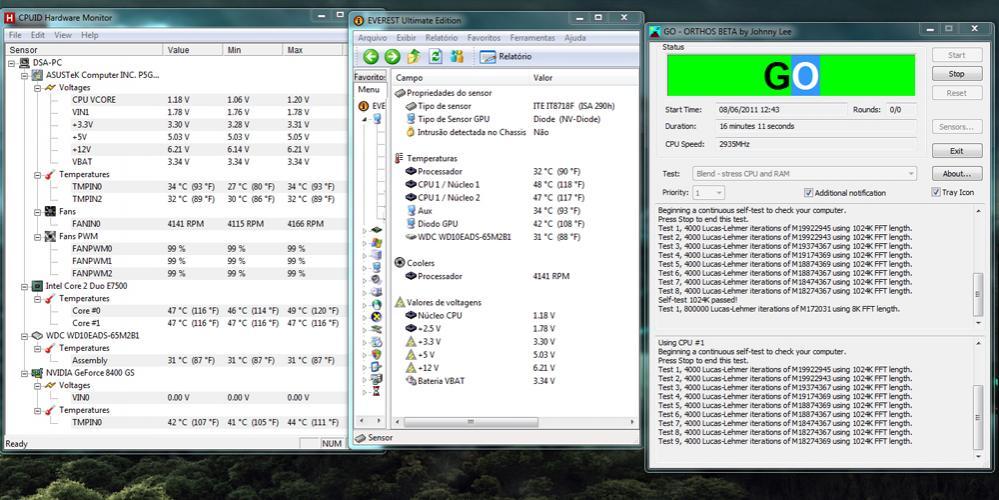Collapse the ASUSTeK Computer INC. node
Viewport: 999px width, 500px height.
[x=25, y=75]
